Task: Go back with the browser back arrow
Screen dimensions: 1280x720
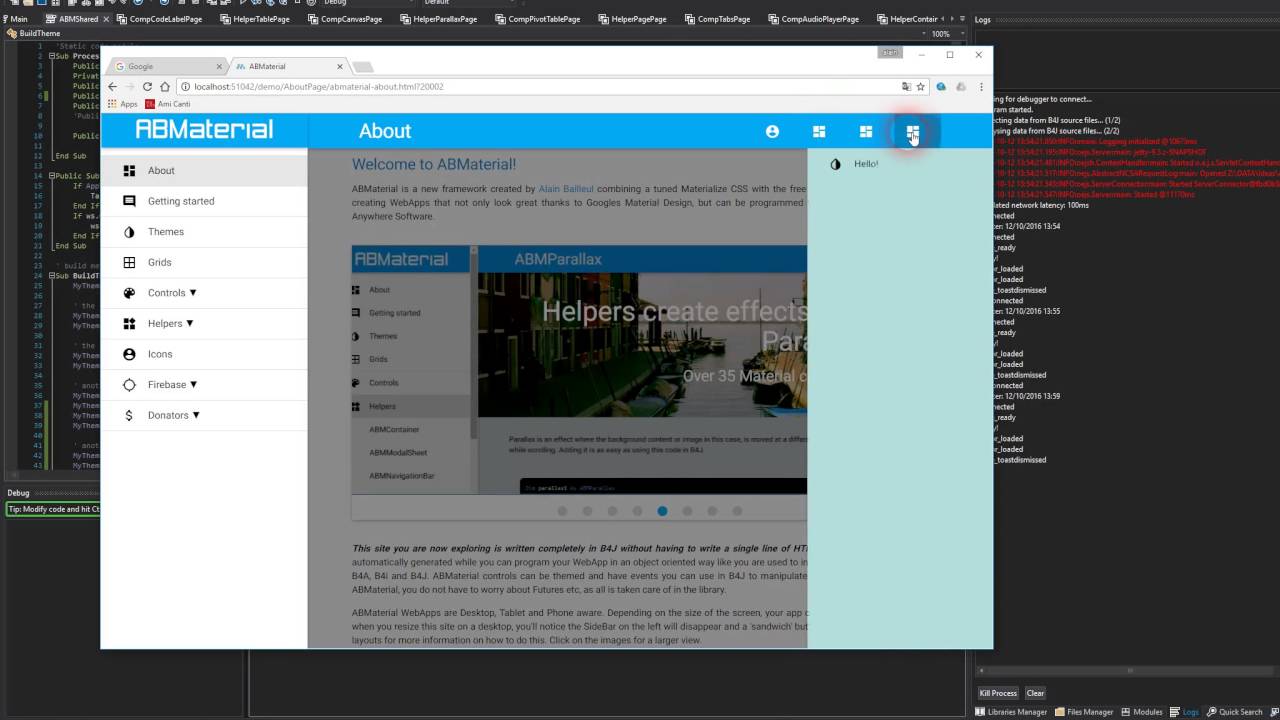Action: coord(112,87)
